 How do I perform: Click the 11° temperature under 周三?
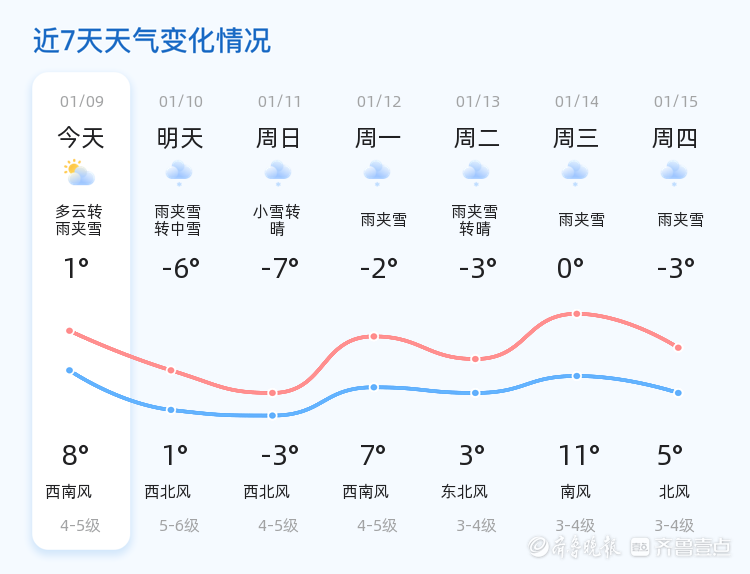579,456
